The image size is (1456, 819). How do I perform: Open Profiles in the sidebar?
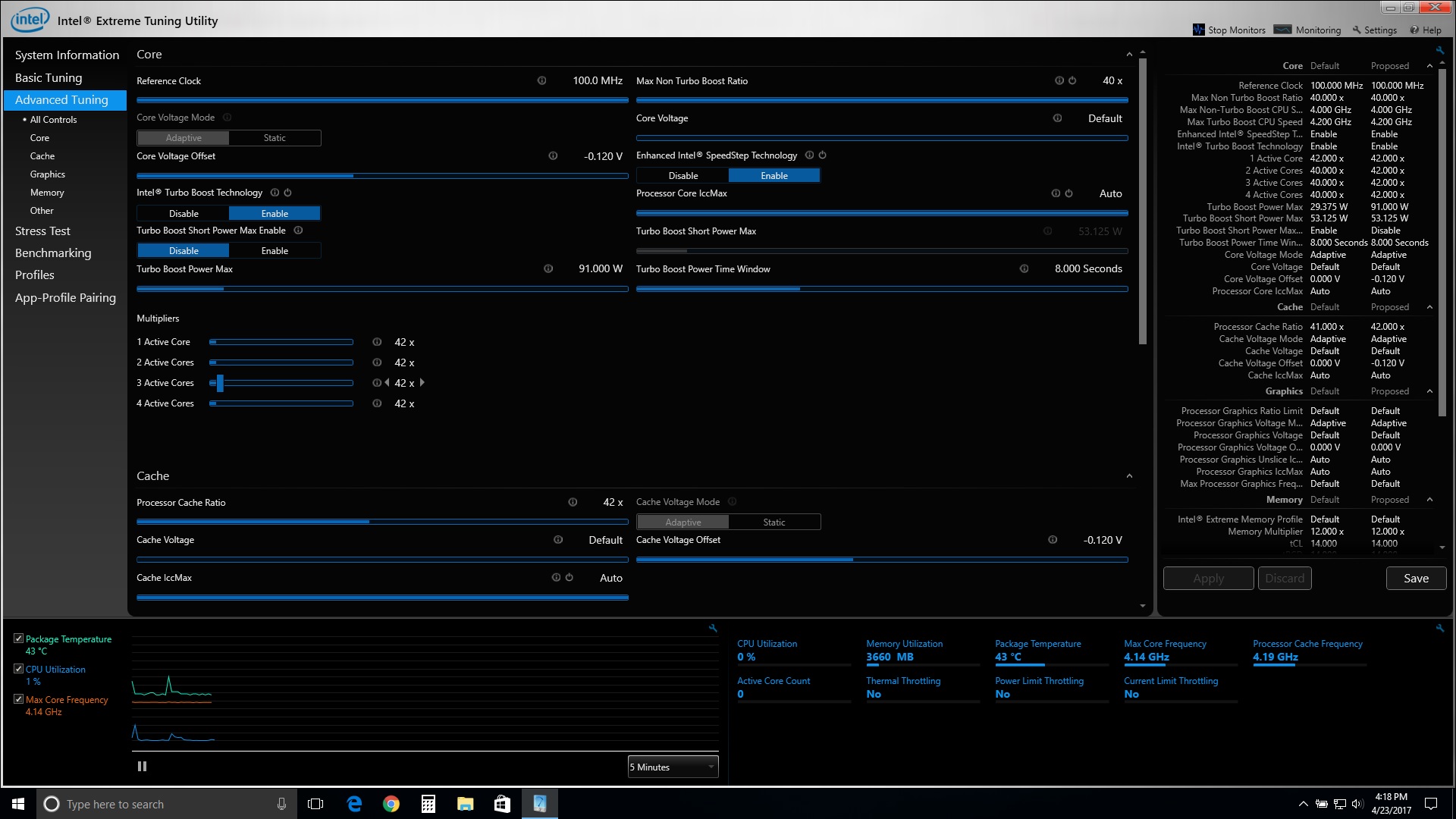point(35,275)
